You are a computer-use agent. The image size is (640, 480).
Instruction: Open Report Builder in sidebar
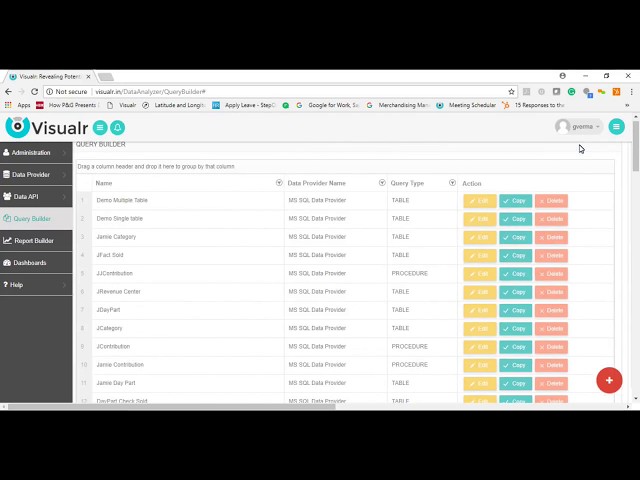[x=36, y=241]
